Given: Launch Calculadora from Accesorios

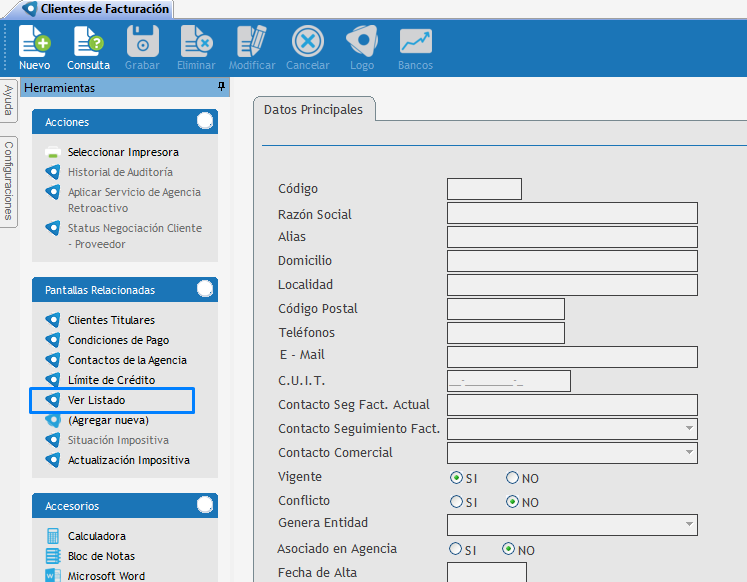Looking at the screenshot, I should [53, 536].
